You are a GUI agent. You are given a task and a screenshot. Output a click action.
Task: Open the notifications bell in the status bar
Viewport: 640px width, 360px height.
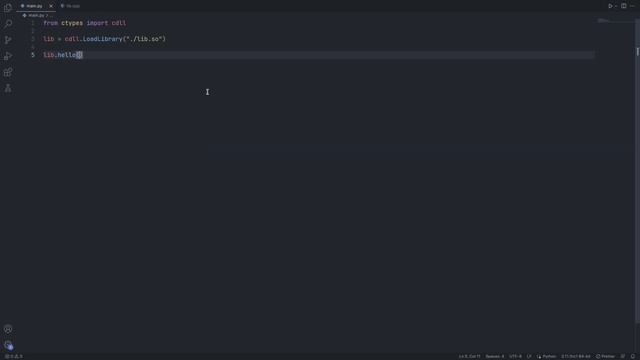click(x=633, y=356)
